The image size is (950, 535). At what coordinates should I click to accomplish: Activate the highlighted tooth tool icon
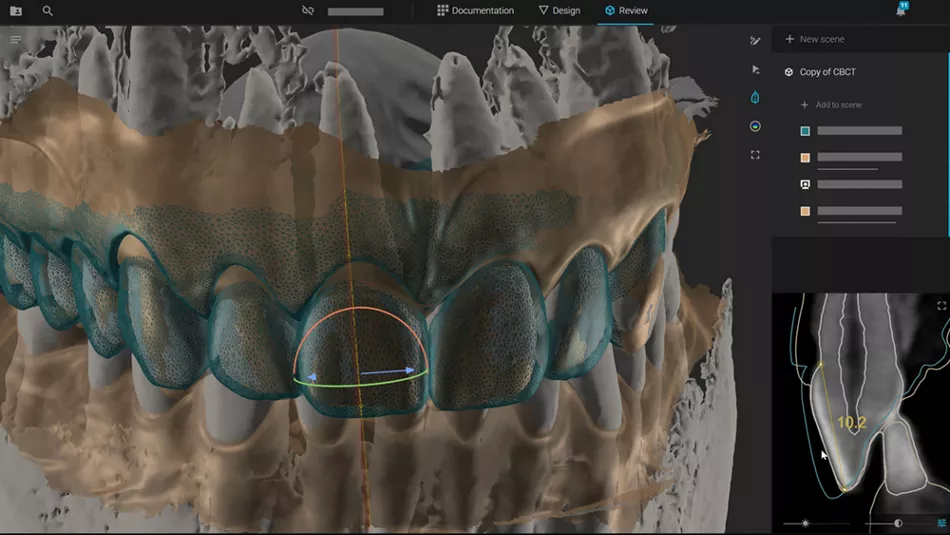click(755, 98)
